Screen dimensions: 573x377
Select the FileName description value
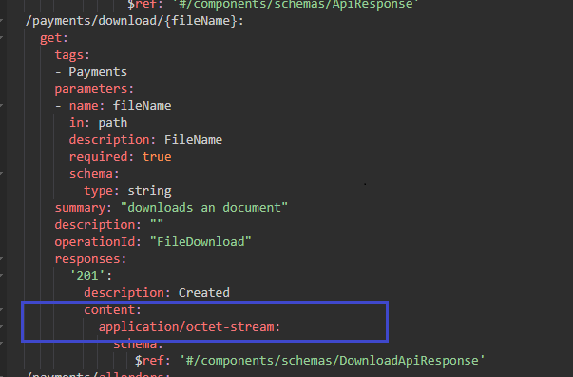coord(193,140)
